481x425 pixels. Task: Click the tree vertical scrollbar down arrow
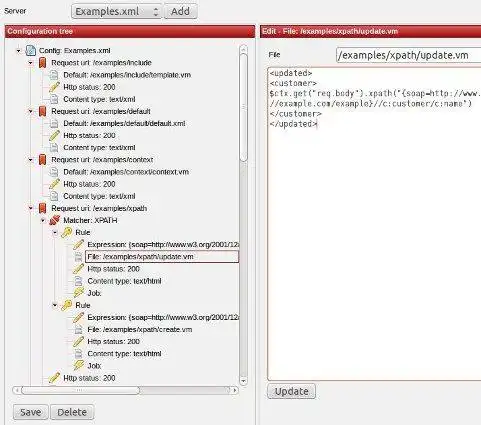[243, 381]
